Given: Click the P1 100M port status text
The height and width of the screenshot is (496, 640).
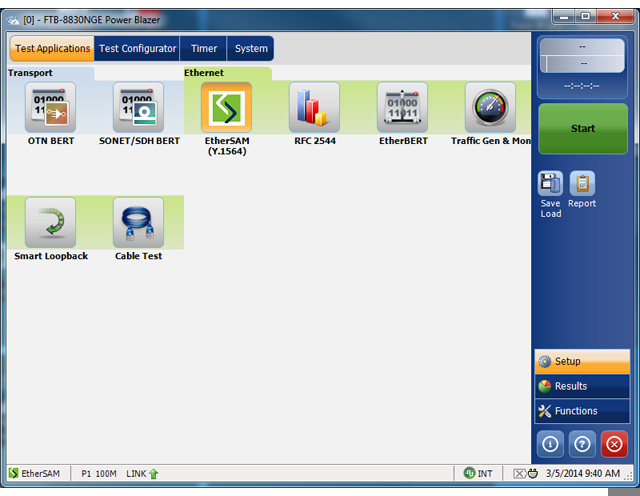Looking at the screenshot, I should tap(99, 474).
